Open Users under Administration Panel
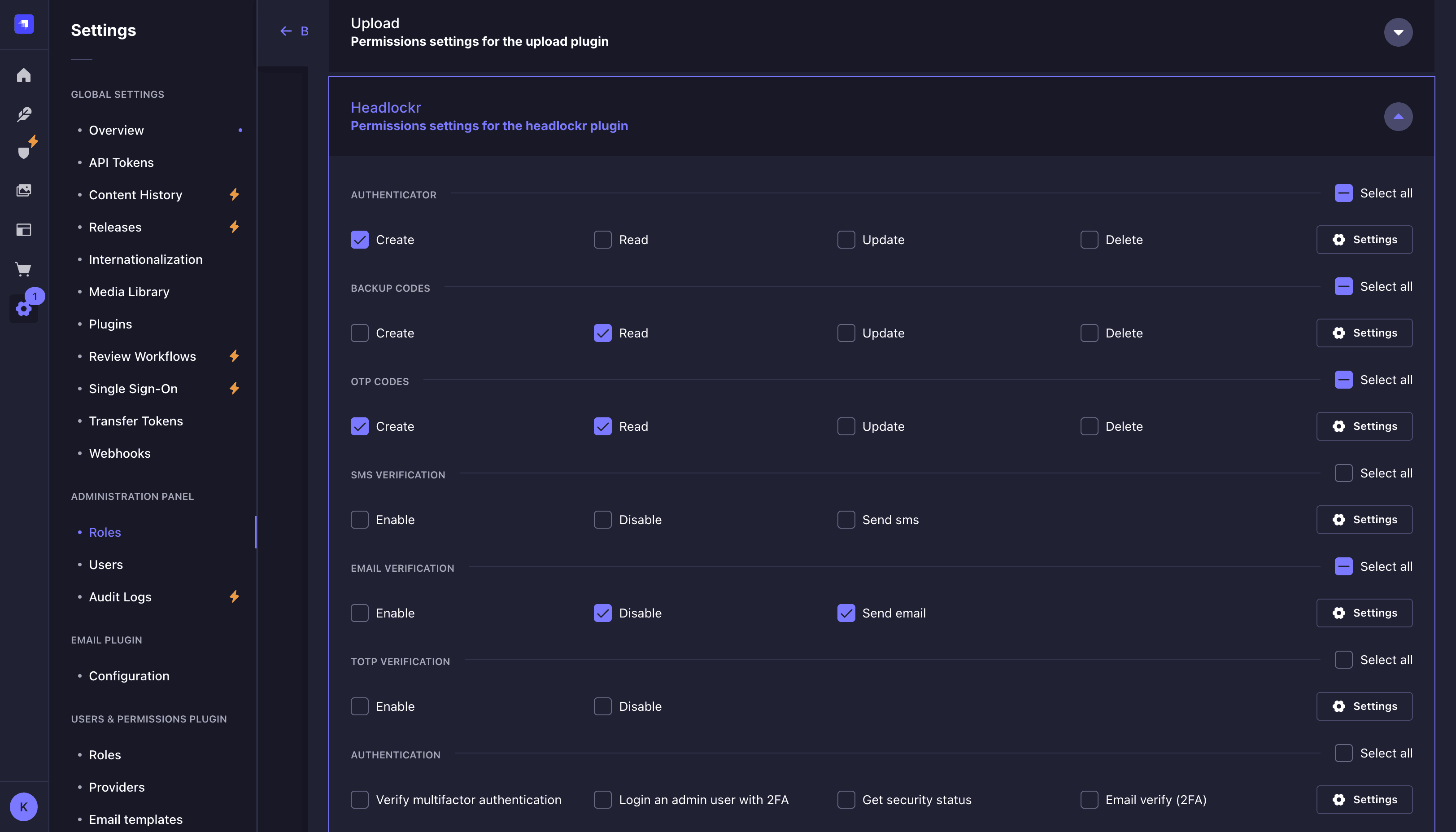1456x832 pixels. coord(105,565)
